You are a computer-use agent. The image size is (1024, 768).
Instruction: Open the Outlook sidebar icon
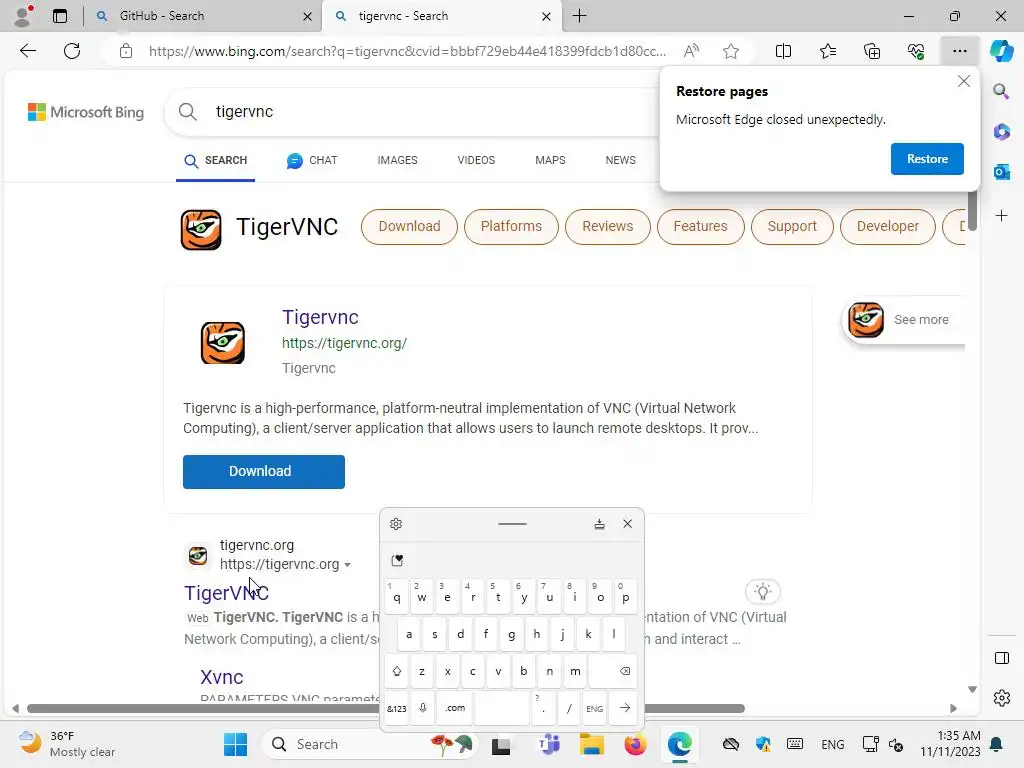1001,172
